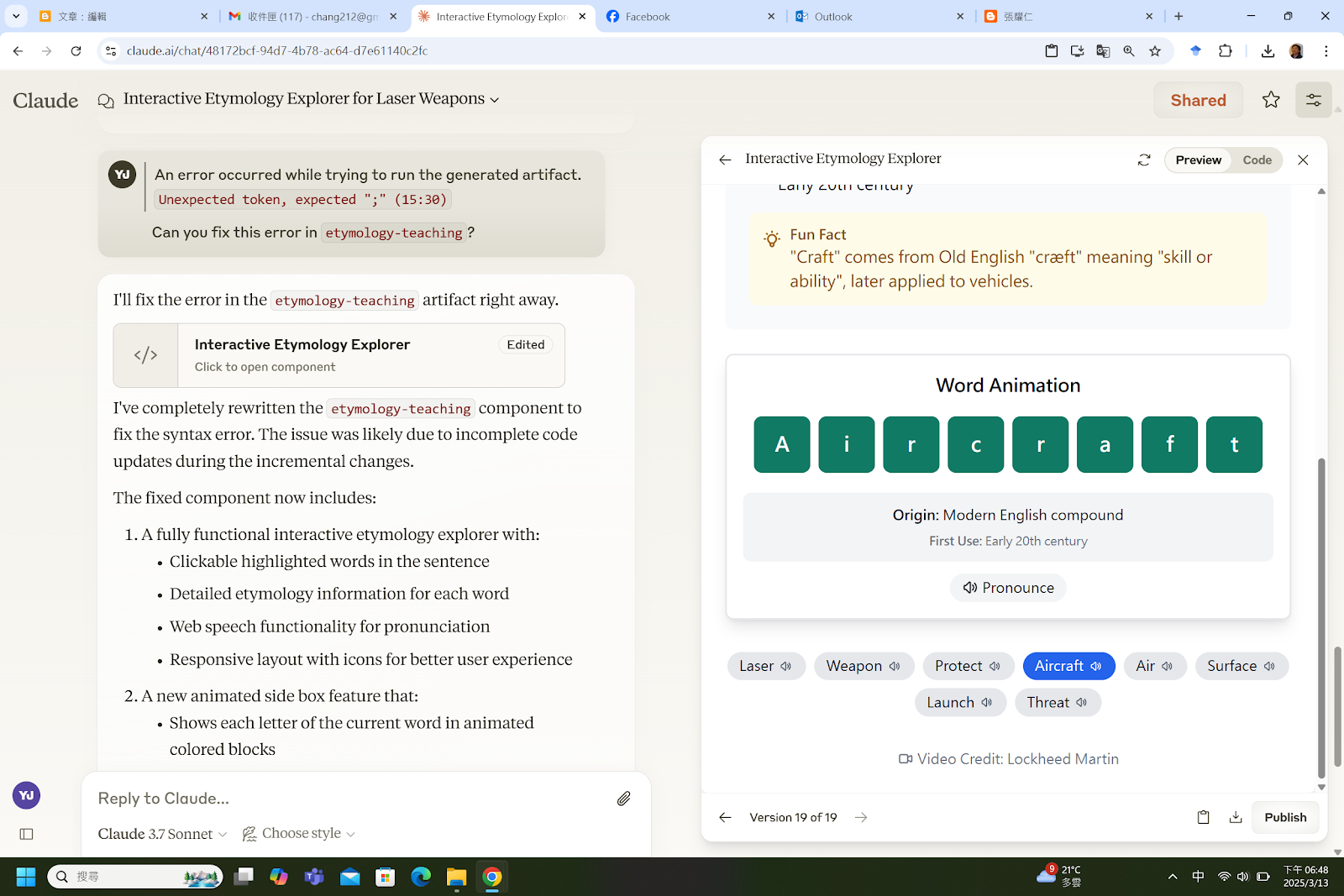Select the Air word chip
Screen dimensions: 1344x896
(1155, 666)
